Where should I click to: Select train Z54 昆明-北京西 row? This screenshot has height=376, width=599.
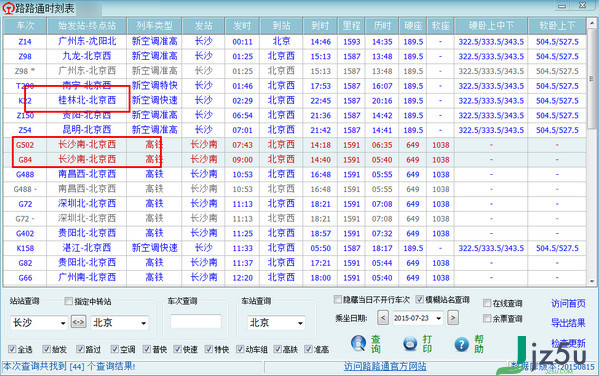click(x=294, y=130)
